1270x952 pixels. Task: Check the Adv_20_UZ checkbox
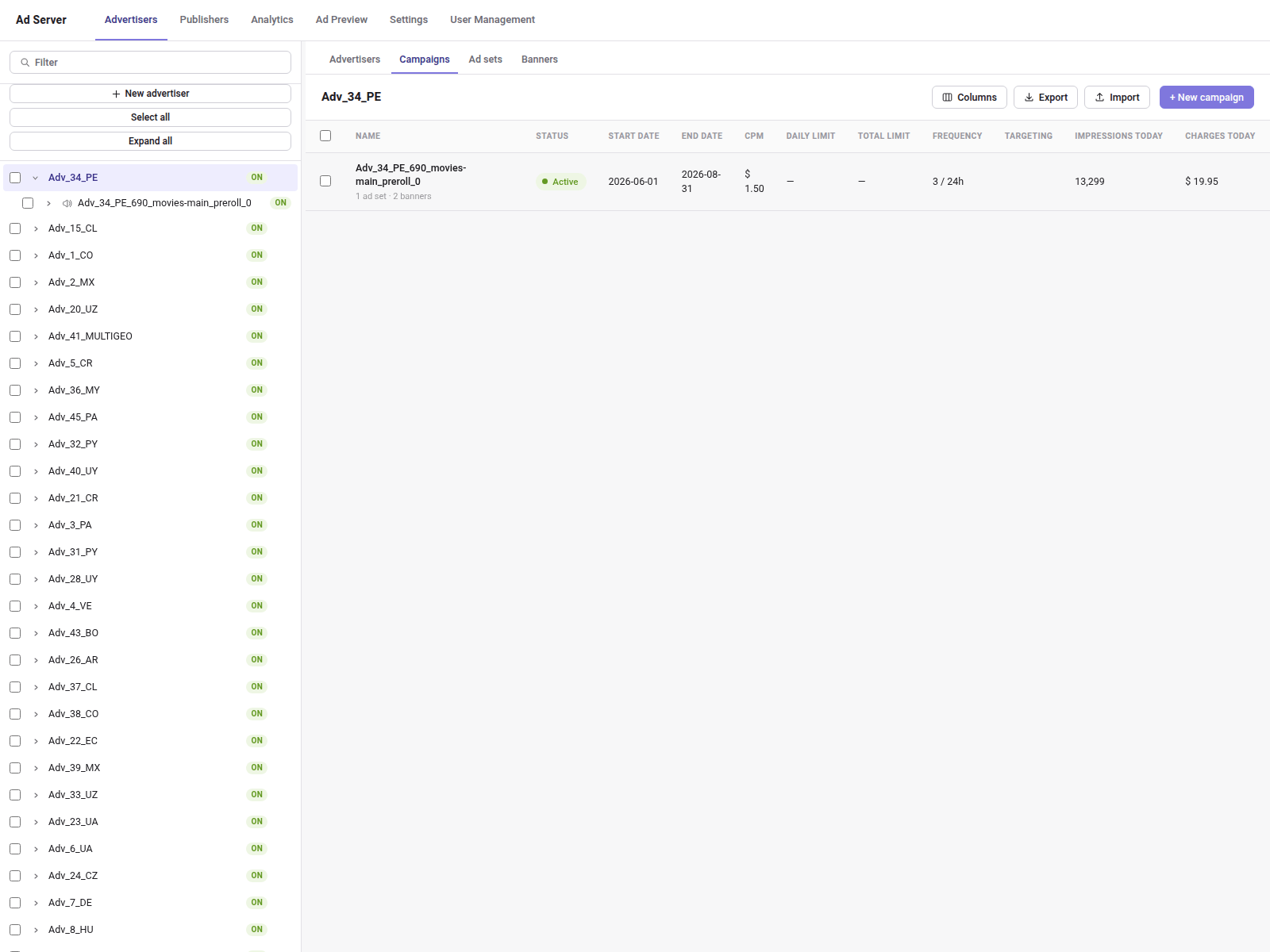tap(15, 309)
